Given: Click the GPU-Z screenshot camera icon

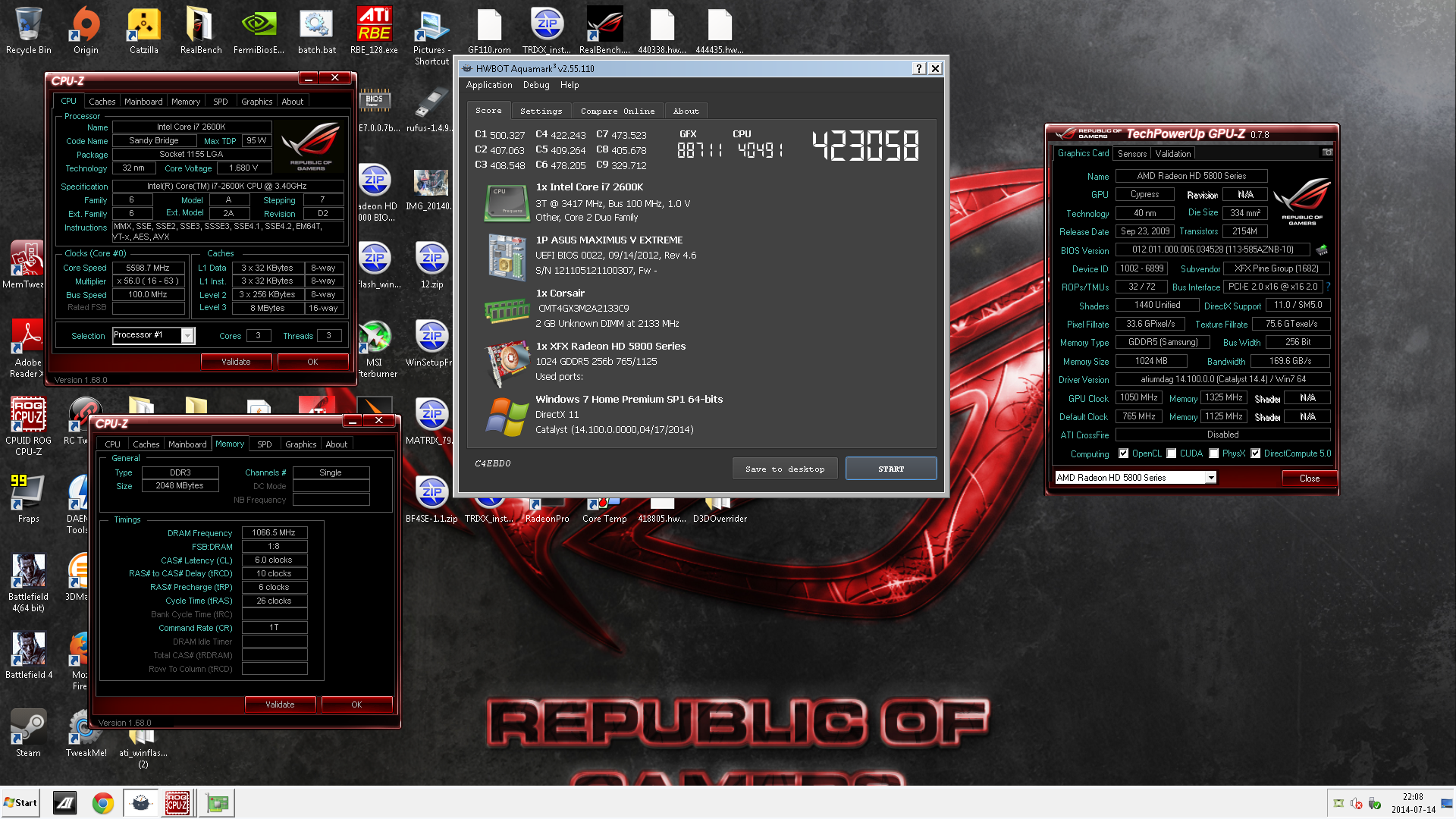Looking at the screenshot, I should pyautogui.click(x=1328, y=152).
